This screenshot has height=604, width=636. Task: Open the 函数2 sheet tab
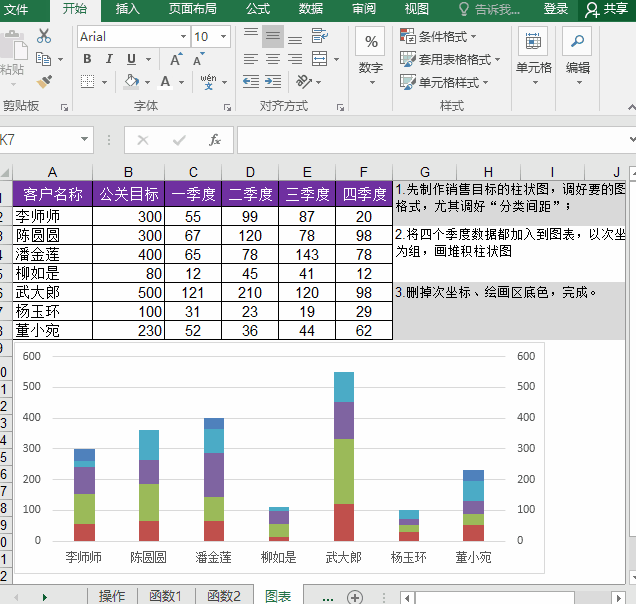click(223, 596)
